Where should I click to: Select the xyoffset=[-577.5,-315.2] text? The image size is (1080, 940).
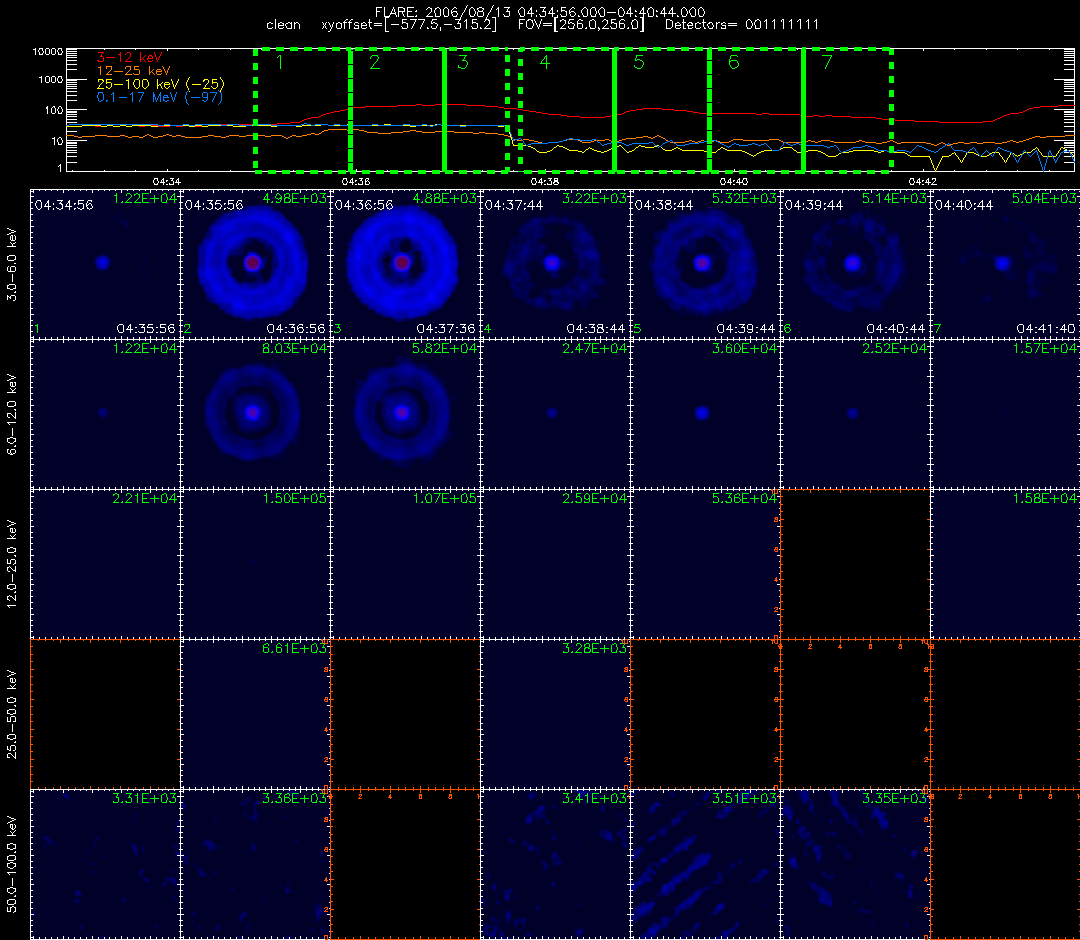[409, 25]
